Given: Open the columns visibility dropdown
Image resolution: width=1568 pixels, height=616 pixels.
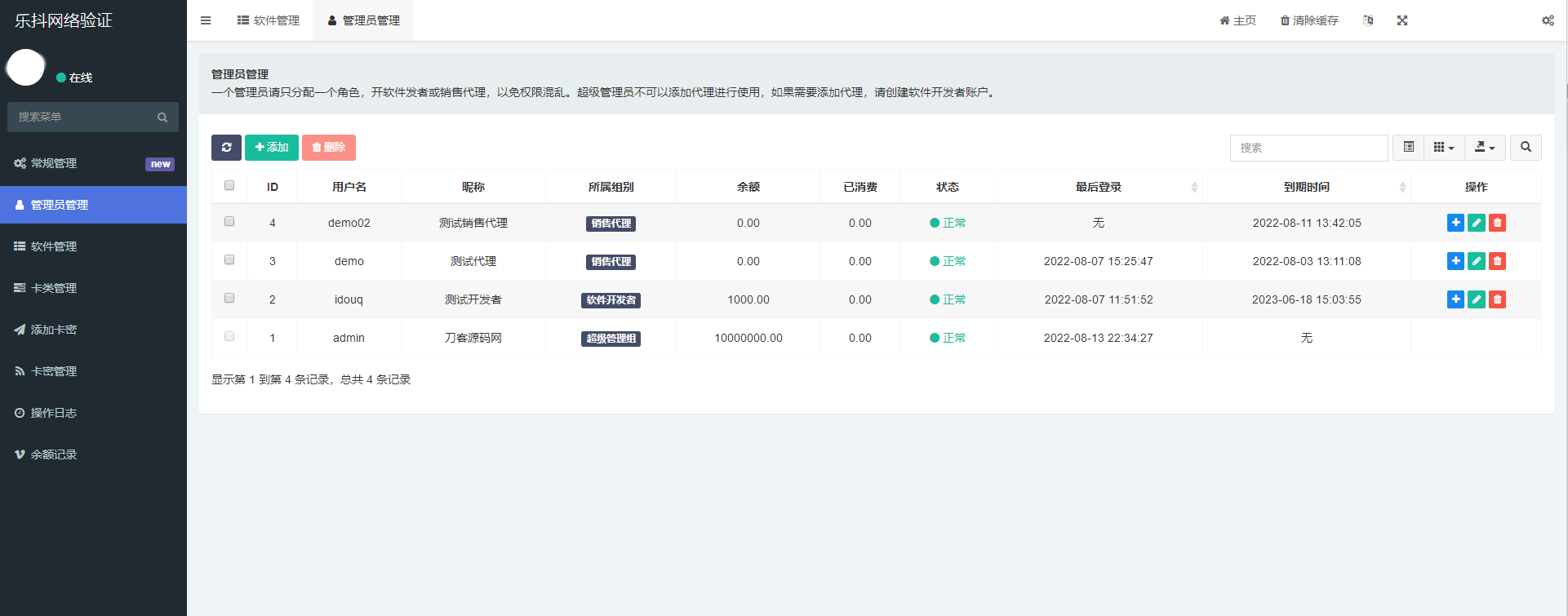Looking at the screenshot, I should coord(1443,148).
